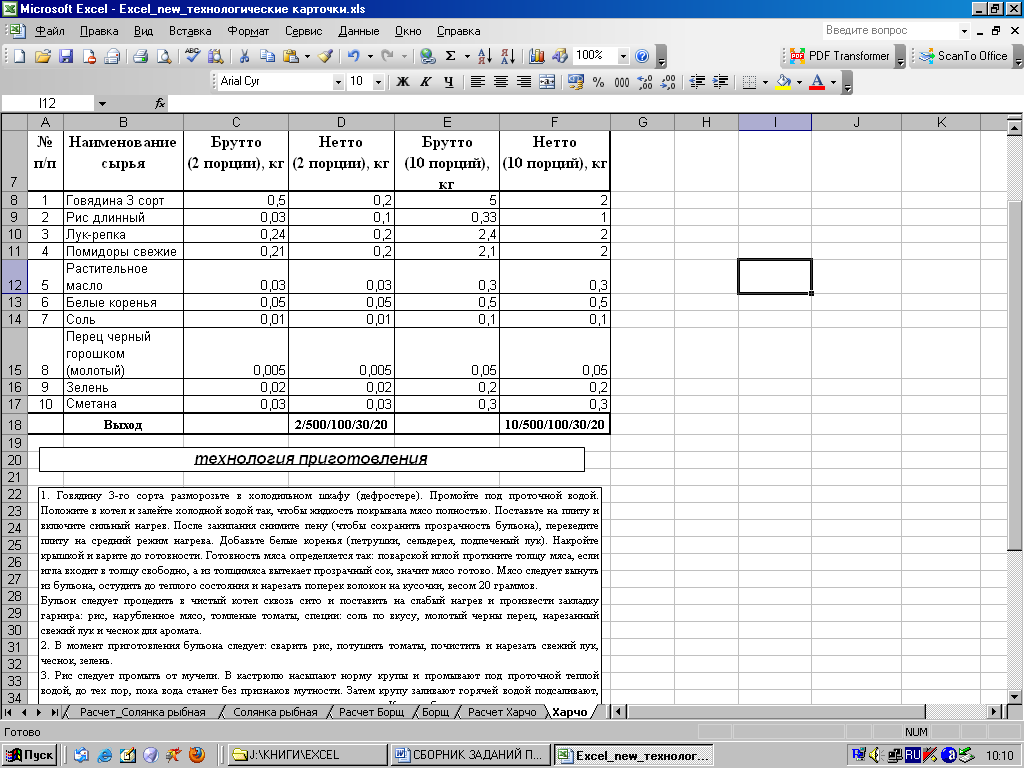1024x768 pixels.
Task: Select column I header
Action: [x=775, y=122]
